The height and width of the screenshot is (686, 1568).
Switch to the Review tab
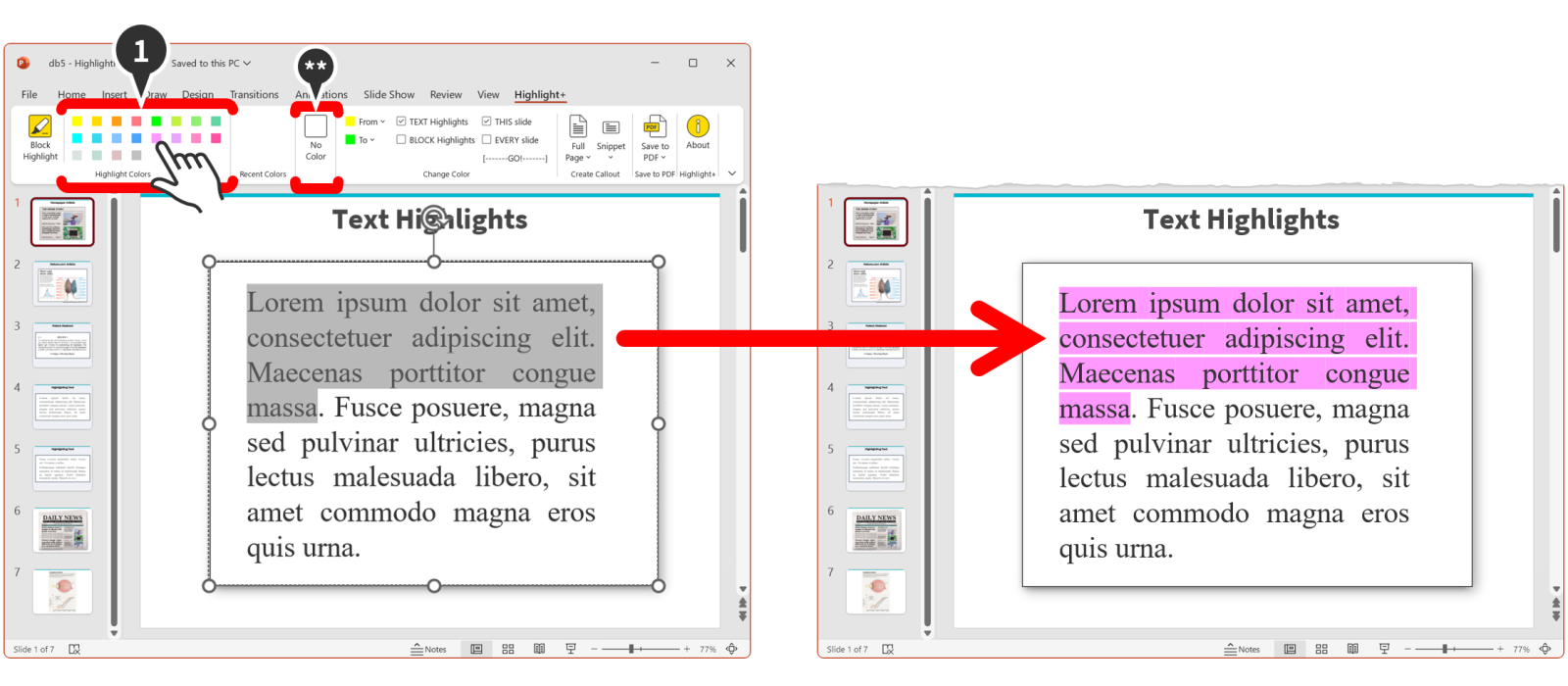click(446, 95)
